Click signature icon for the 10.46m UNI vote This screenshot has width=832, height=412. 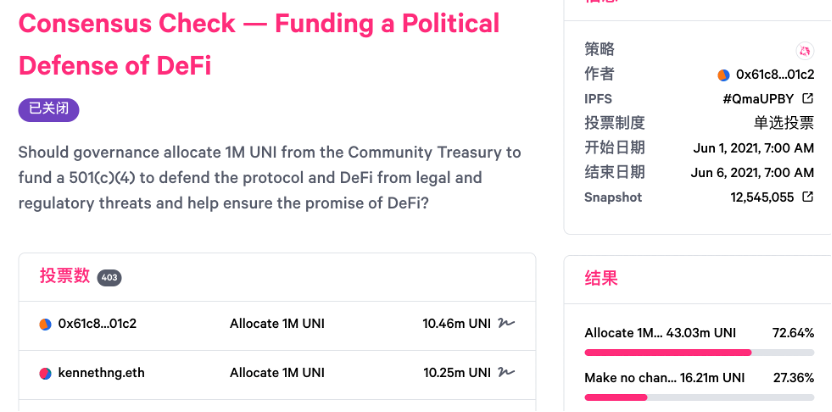click(507, 323)
